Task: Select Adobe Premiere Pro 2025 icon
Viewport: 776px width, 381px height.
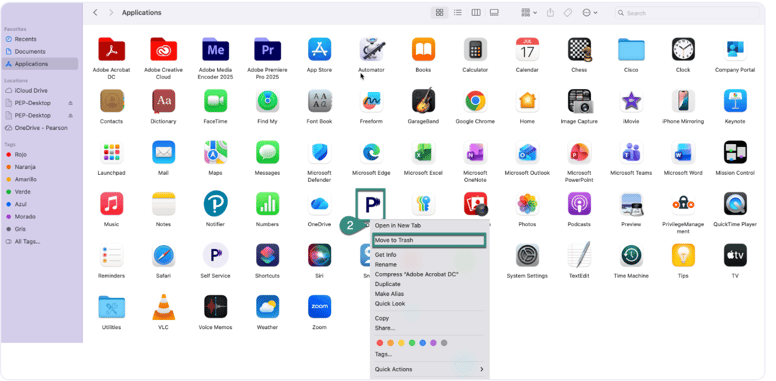Action: tap(267, 49)
